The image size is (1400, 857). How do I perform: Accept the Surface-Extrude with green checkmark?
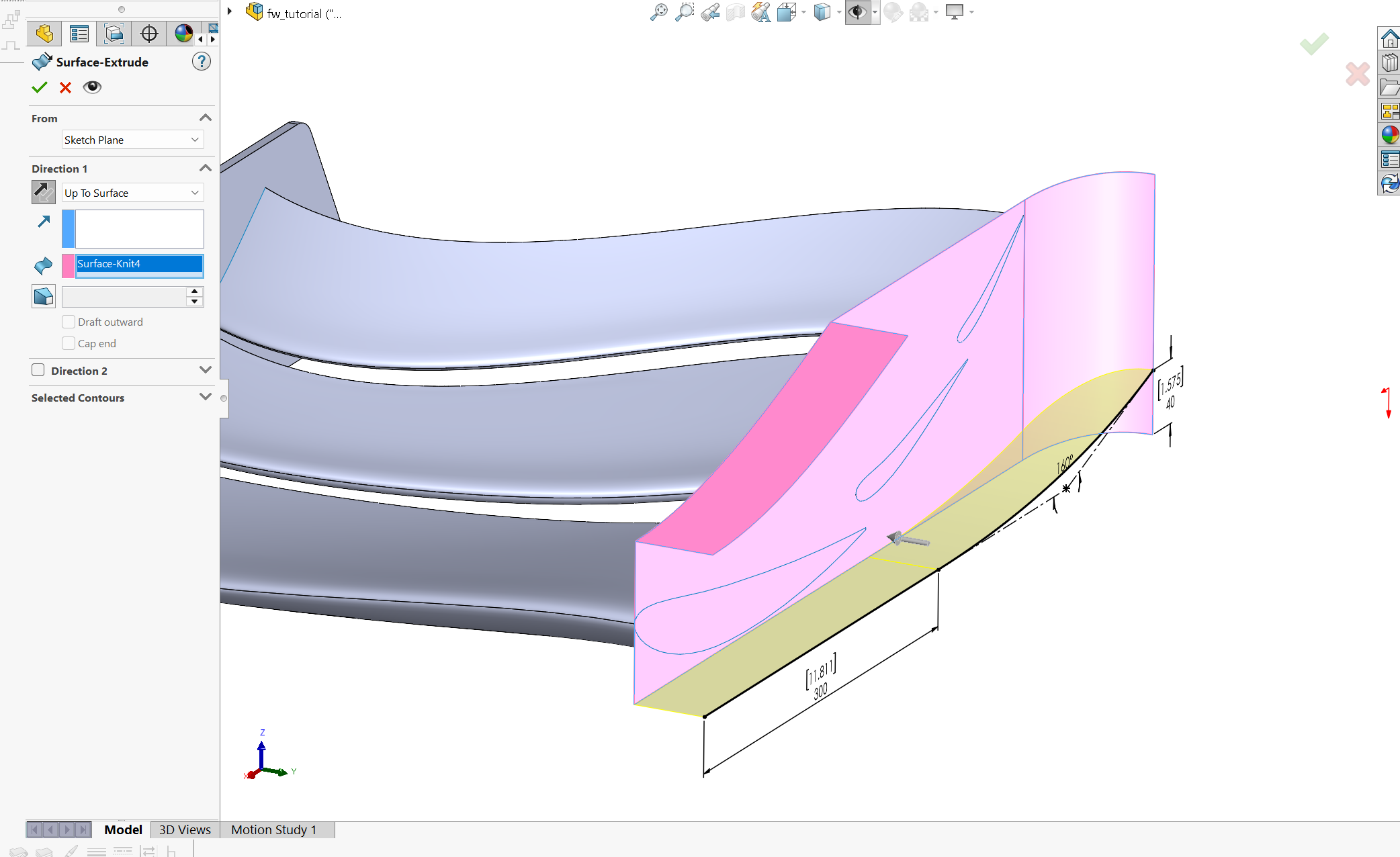tap(40, 87)
